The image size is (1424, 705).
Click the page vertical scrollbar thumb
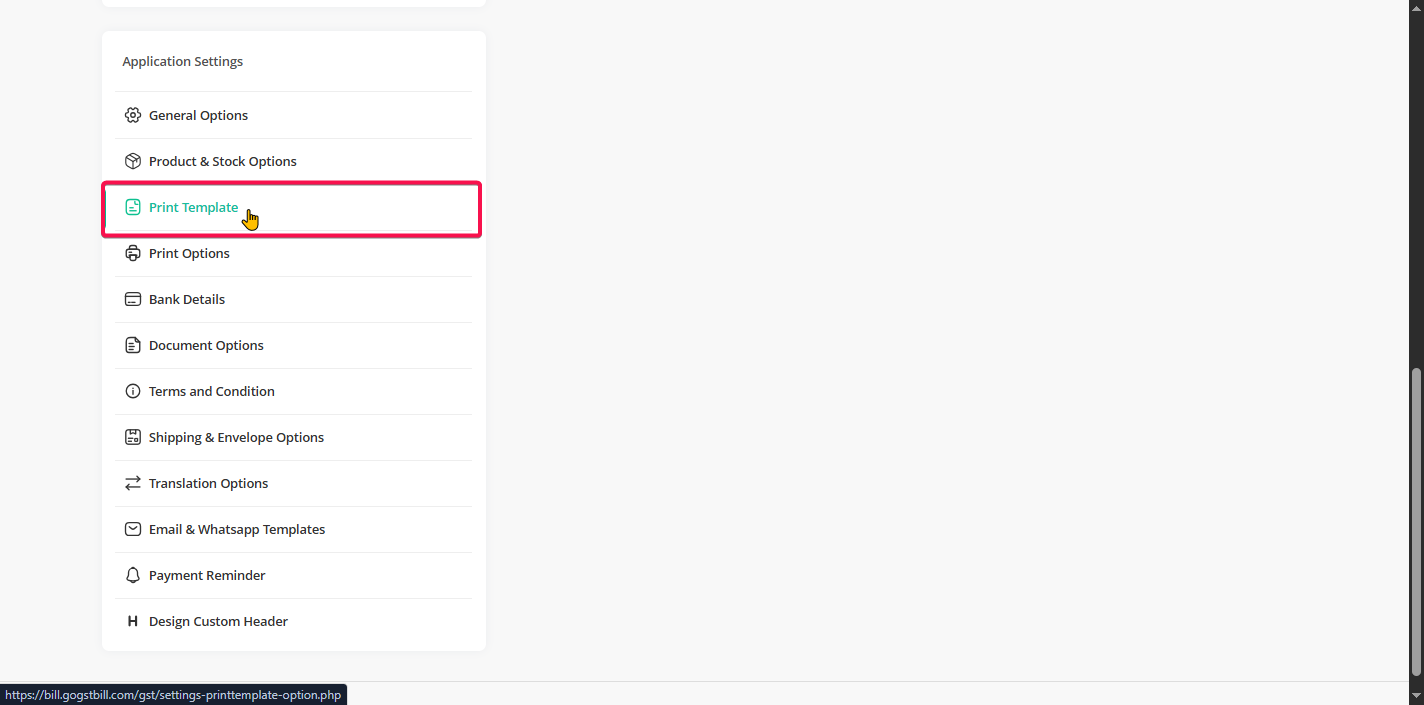click(x=1416, y=522)
